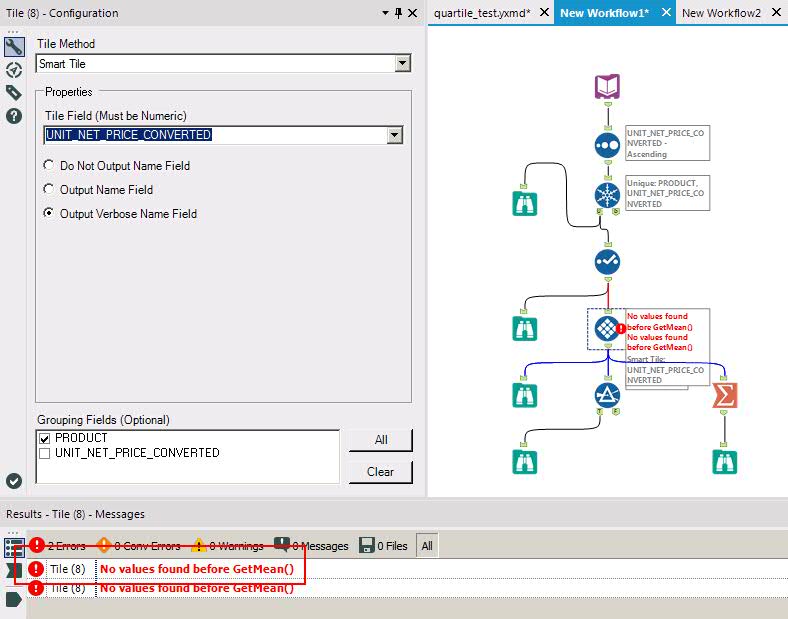Uncheck the PRODUCT grouping field
Screen dimensions: 788x619
point(45,439)
